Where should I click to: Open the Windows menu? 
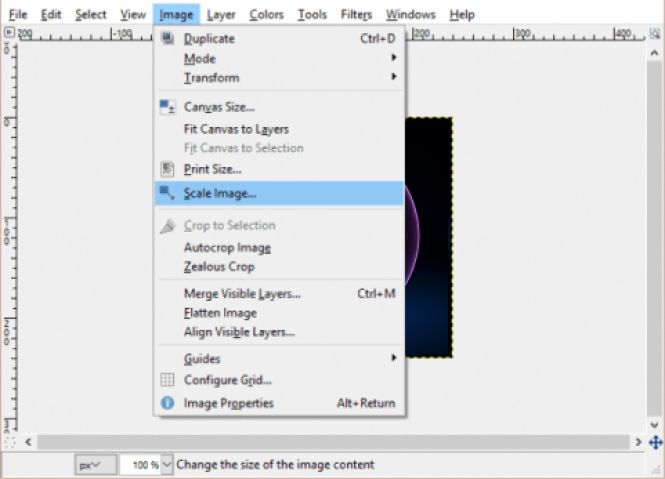pyautogui.click(x=410, y=15)
